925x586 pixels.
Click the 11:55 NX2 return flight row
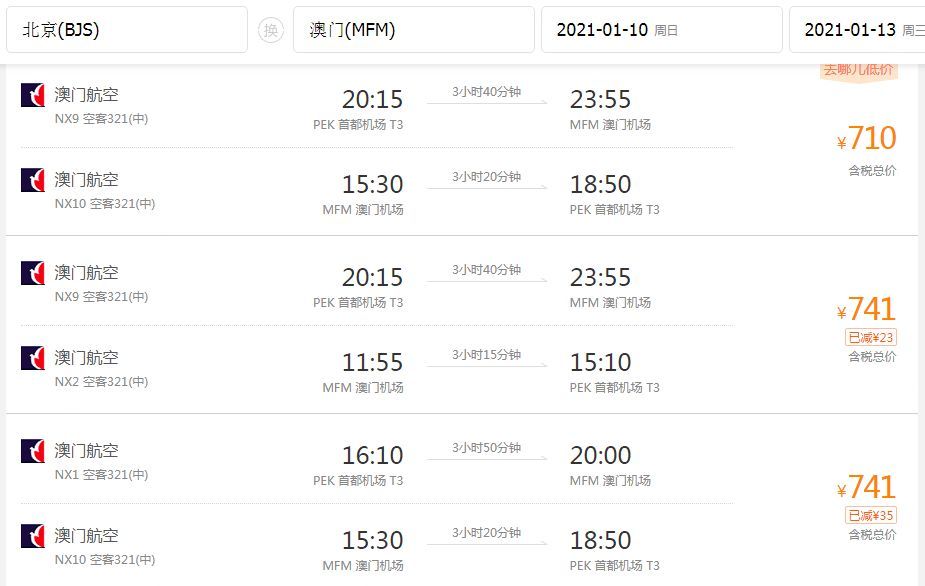[378, 369]
